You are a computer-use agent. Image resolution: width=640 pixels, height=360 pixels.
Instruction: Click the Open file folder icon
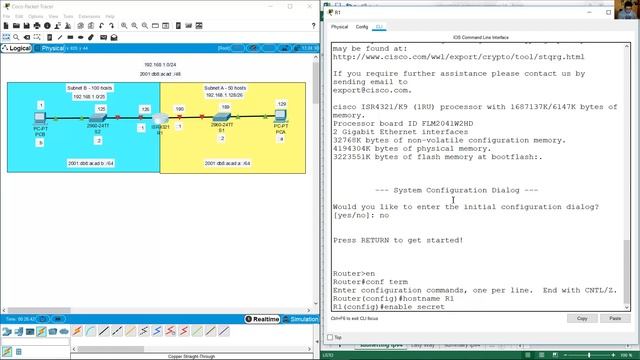[x=16, y=26]
